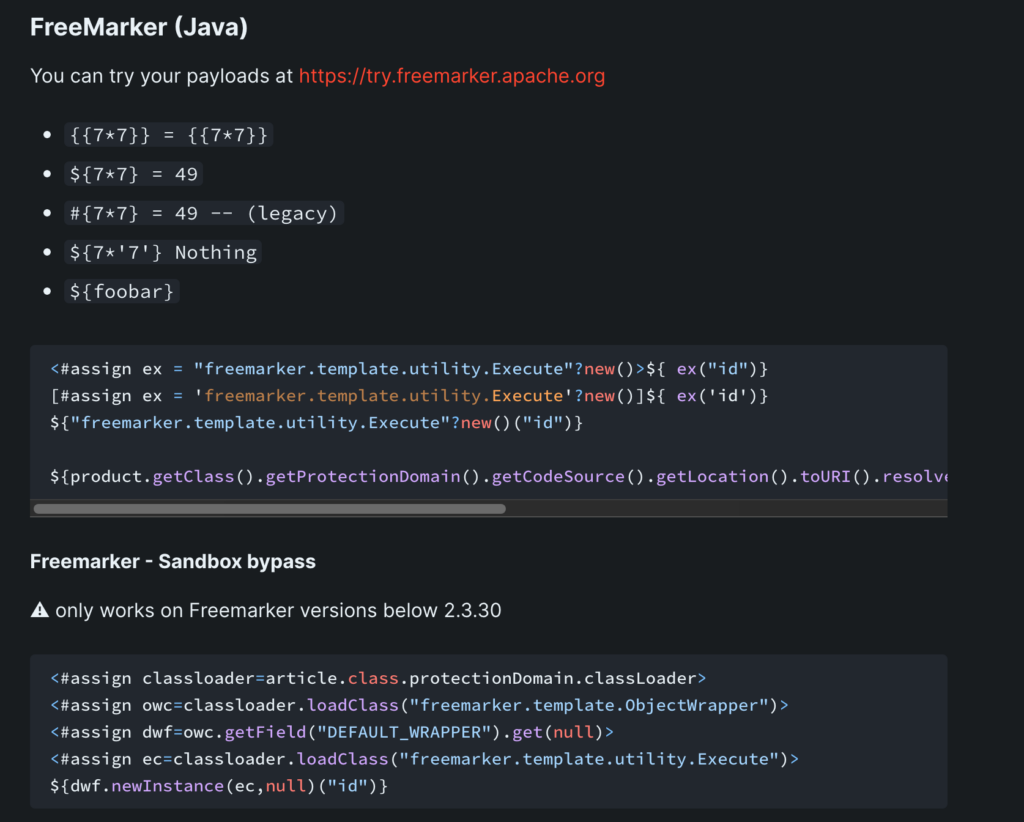Click 'only works on Freemarker versions below 2.3.30'
Image resolution: width=1024 pixels, height=822 pixels.
[278, 610]
